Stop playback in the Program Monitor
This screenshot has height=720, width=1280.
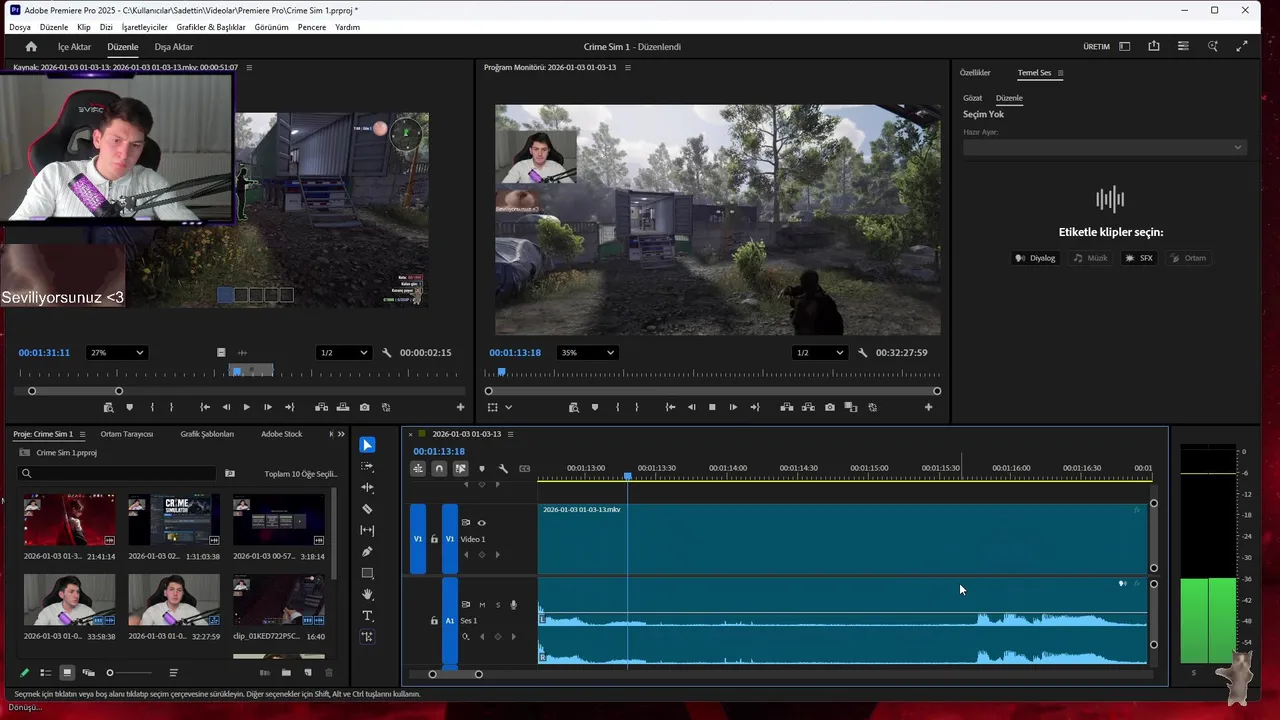point(712,407)
